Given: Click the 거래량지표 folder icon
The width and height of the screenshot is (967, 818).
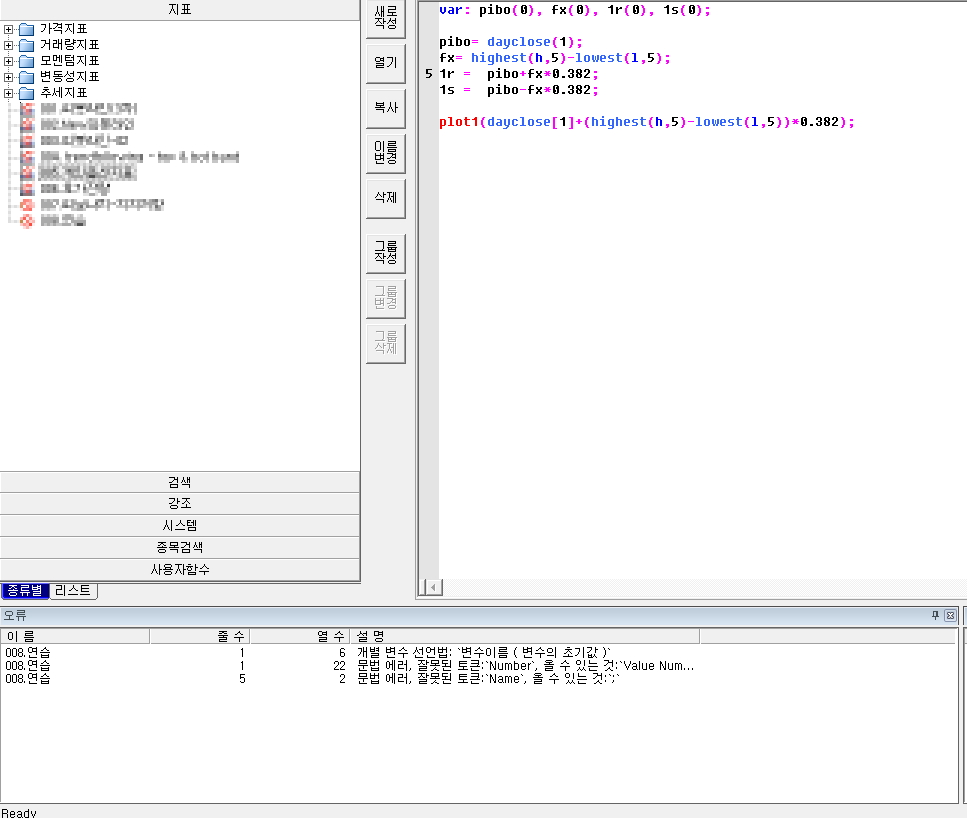Looking at the screenshot, I should pyautogui.click(x=27, y=45).
